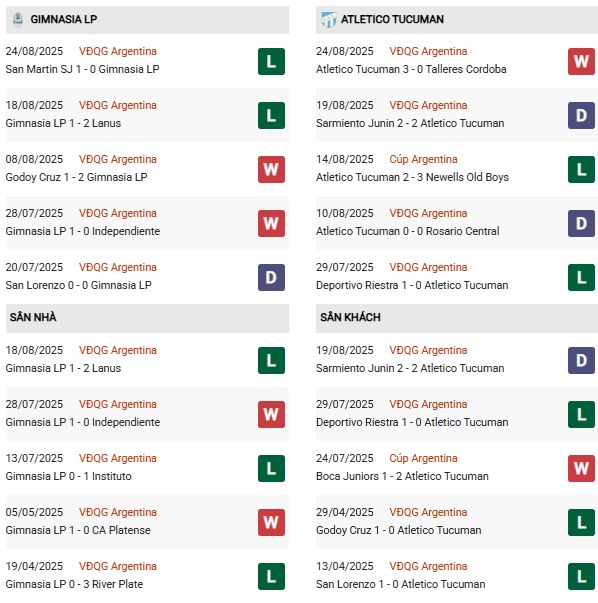Click the D badge for Rosario Central match

(x=581, y=223)
